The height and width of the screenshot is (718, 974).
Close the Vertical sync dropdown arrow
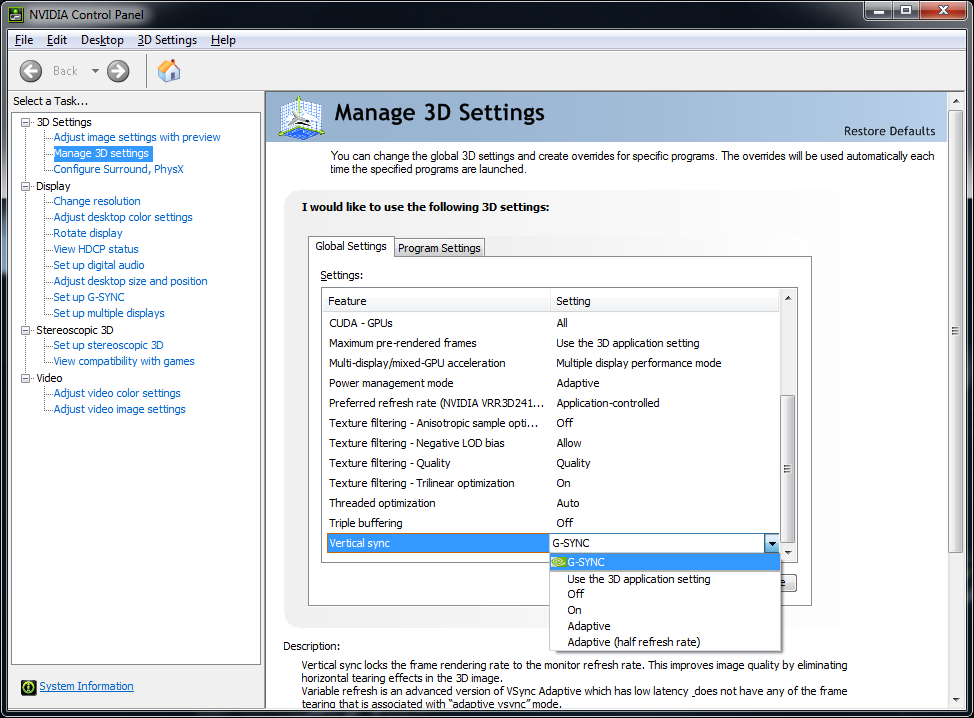click(771, 543)
